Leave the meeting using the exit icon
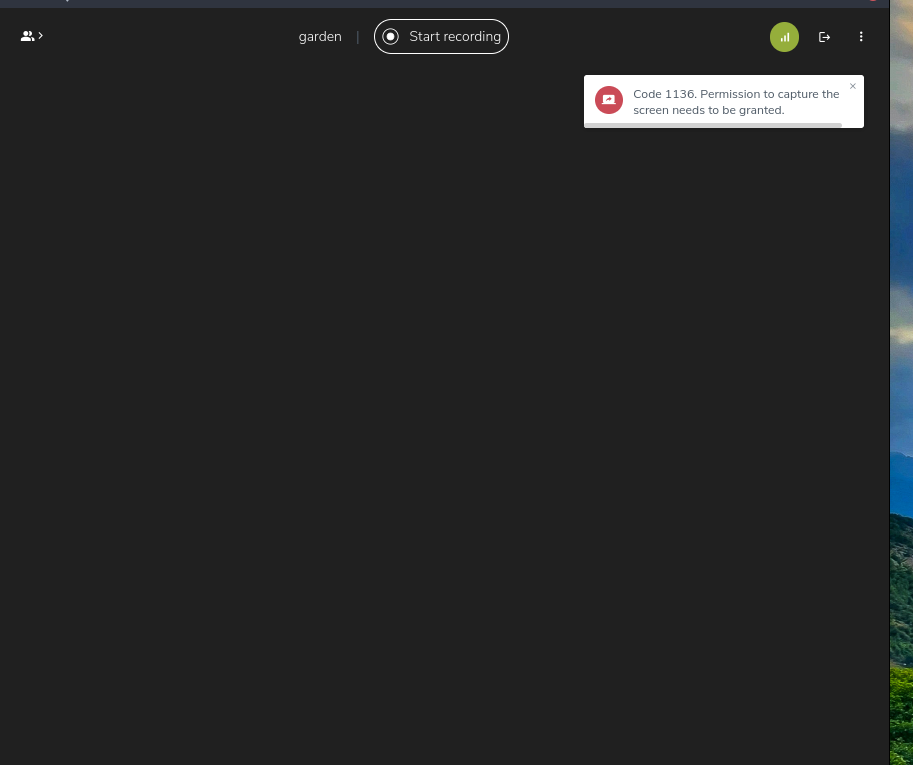This screenshot has height=765, width=913. click(824, 37)
